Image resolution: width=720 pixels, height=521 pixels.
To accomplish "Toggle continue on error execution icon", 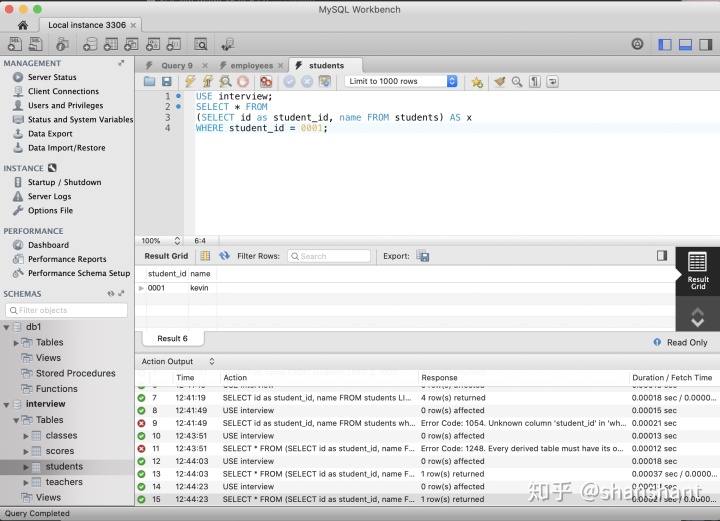I will pos(266,82).
